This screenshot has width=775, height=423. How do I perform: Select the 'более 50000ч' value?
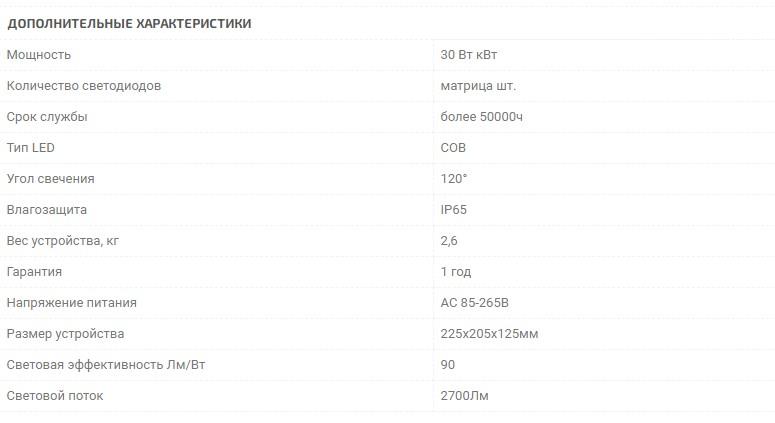481,117
